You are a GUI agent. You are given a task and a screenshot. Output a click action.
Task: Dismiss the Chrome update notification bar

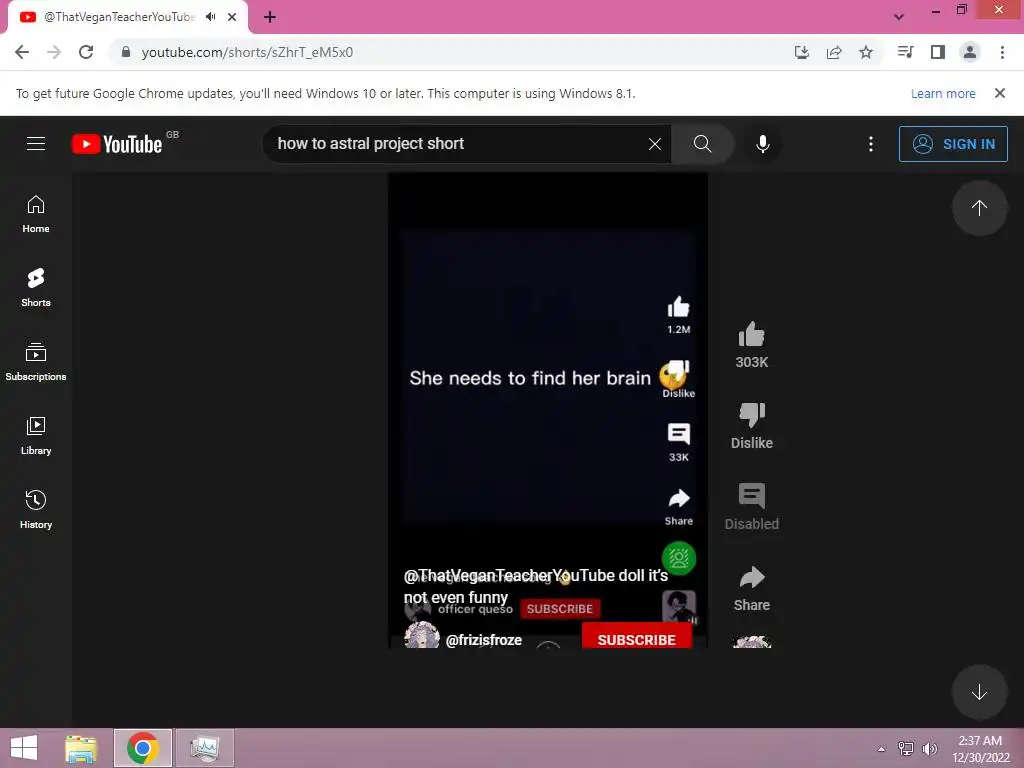pyautogui.click(x=1000, y=93)
